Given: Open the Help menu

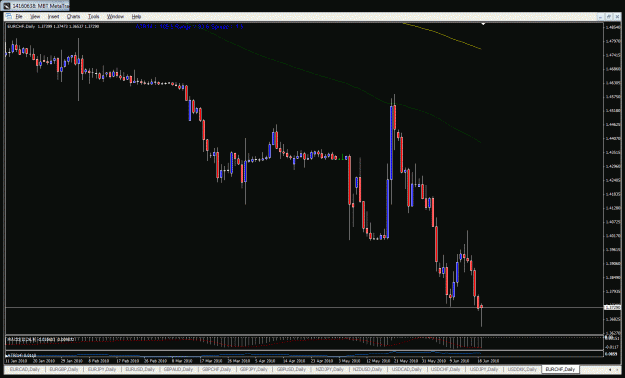Looking at the screenshot, I should (x=136, y=16).
